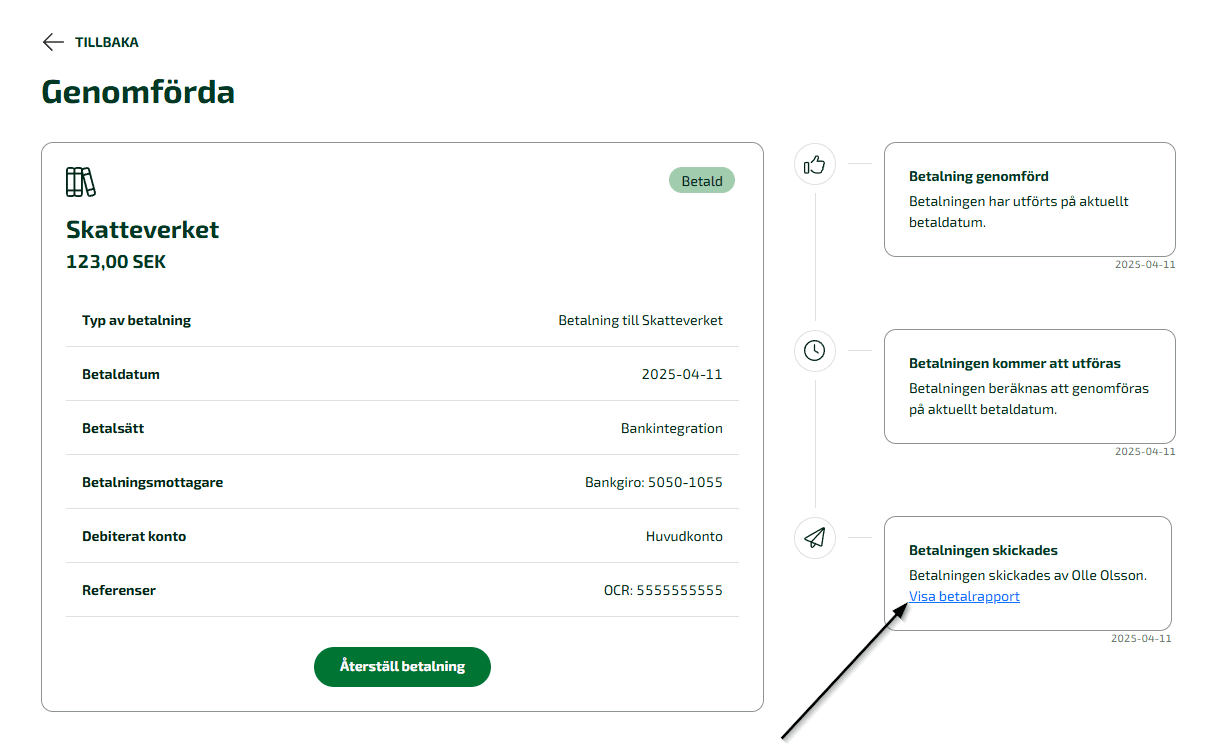Click the date under Betalningen skickades card
This screenshot has height=755, width=1208.
tap(1141, 638)
